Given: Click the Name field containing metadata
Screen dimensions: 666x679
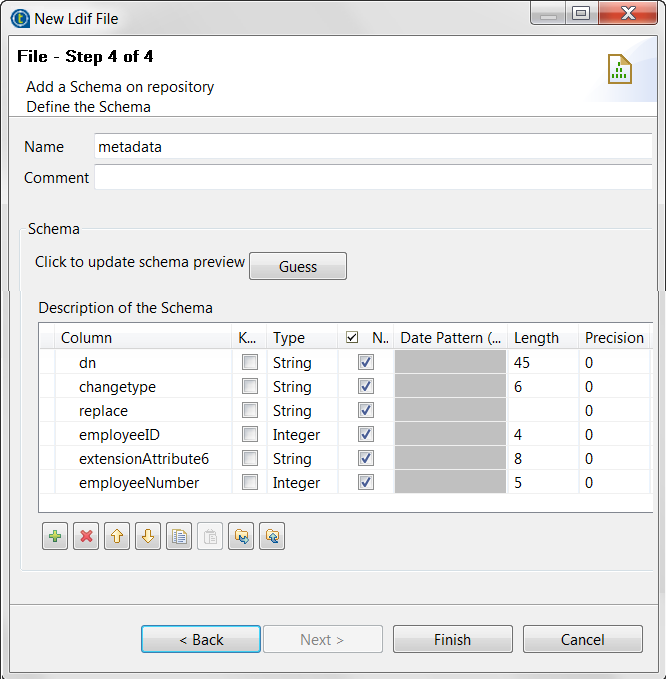Looking at the screenshot, I should 373,147.
